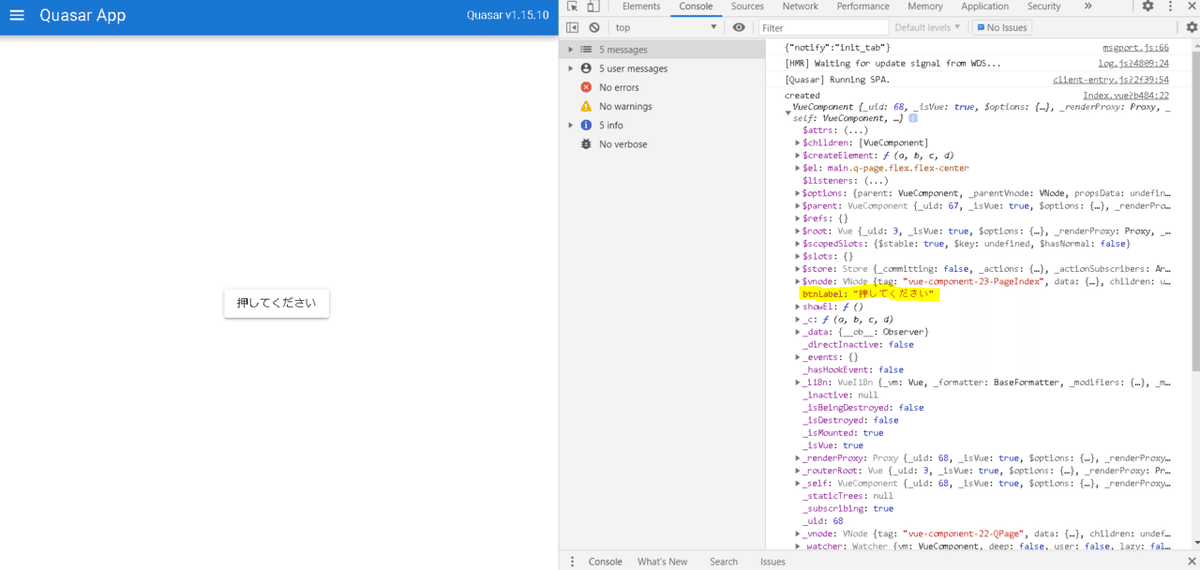Click the highlighted btnLabel property row

868,295
